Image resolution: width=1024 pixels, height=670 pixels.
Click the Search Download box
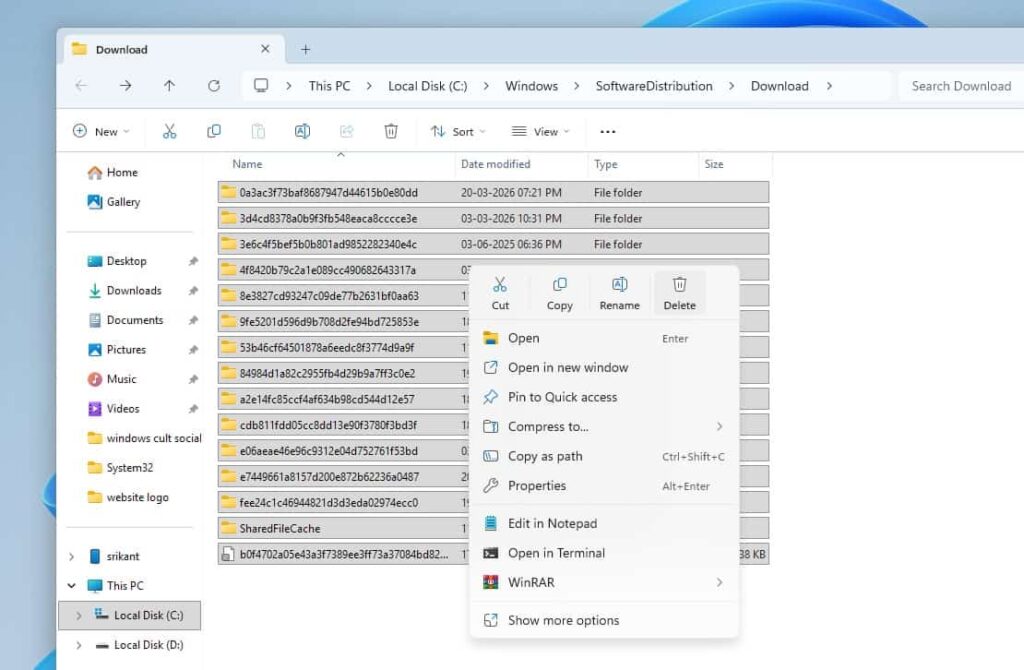click(961, 86)
